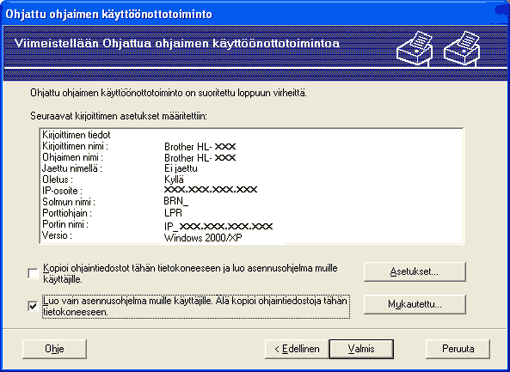510x372 pixels.
Task: Select the 'Kirjoittimen tiedot' heading line
Action: [76, 135]
